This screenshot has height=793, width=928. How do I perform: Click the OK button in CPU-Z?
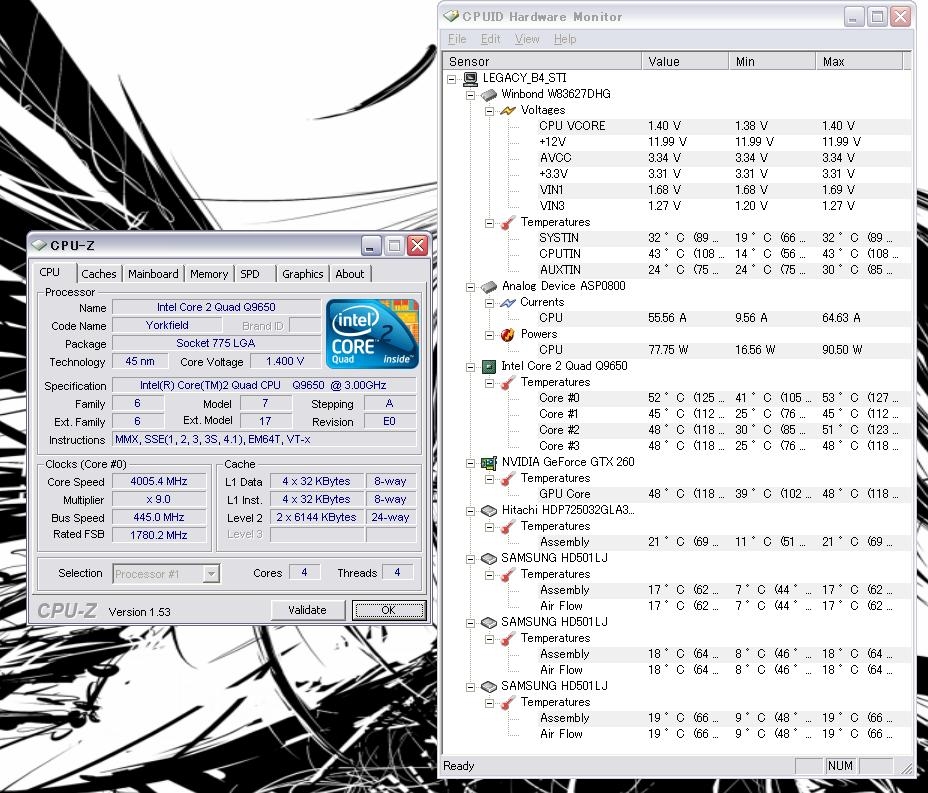coord(389,610)
